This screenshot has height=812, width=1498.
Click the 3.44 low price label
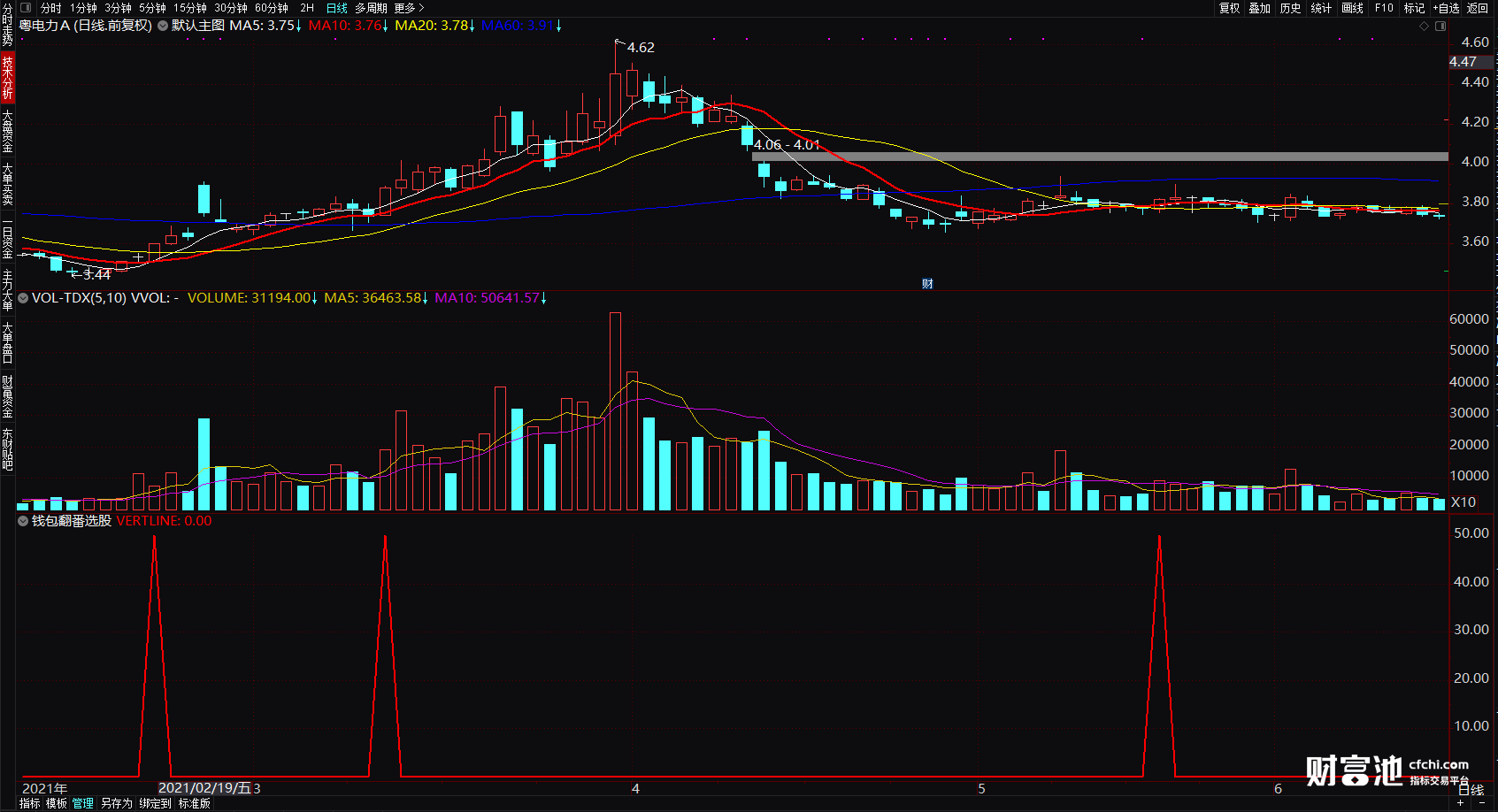pos(96,275)
